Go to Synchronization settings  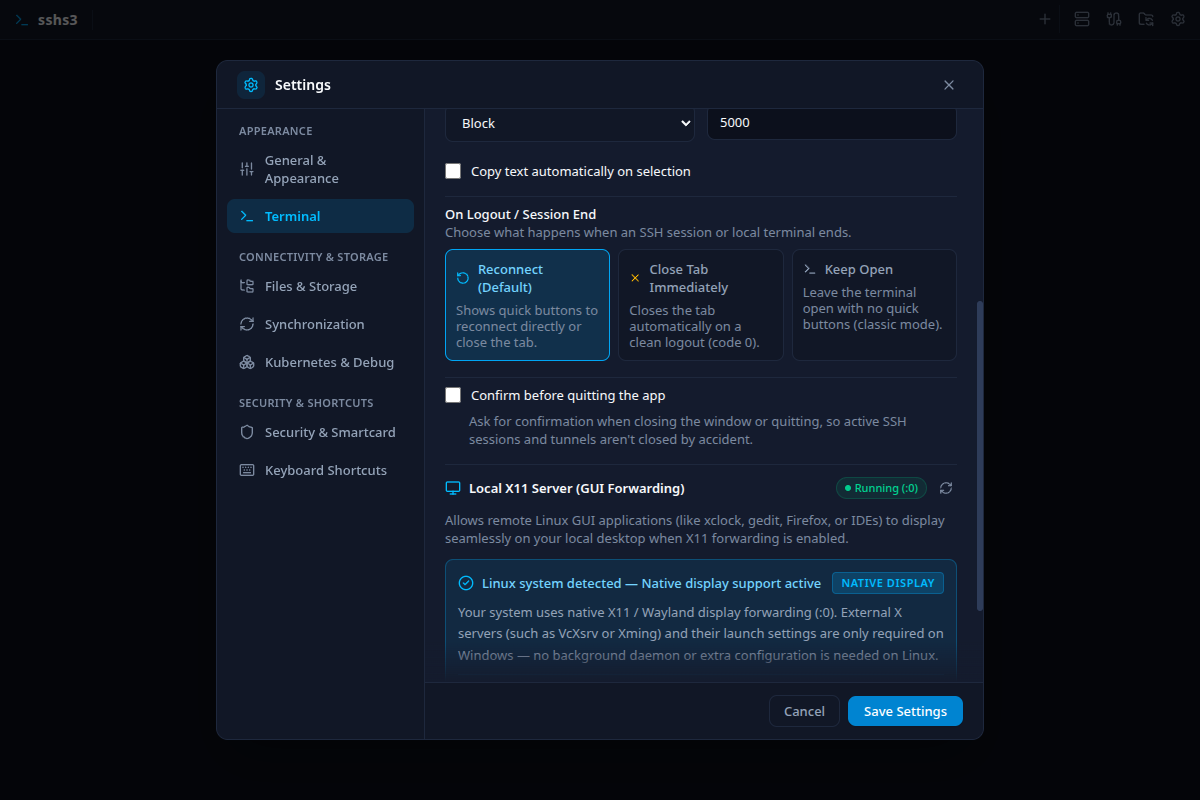click(x=320, y=324)
